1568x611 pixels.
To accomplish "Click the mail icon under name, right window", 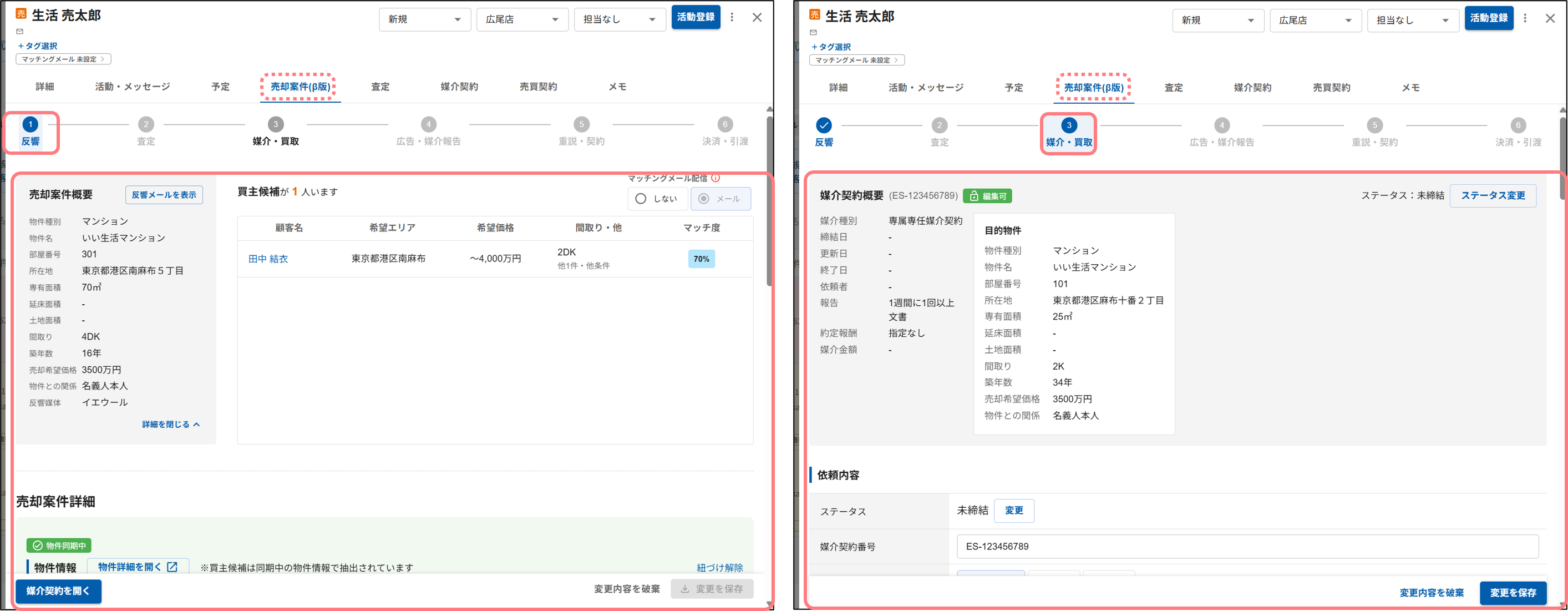I will click(813, 32).
